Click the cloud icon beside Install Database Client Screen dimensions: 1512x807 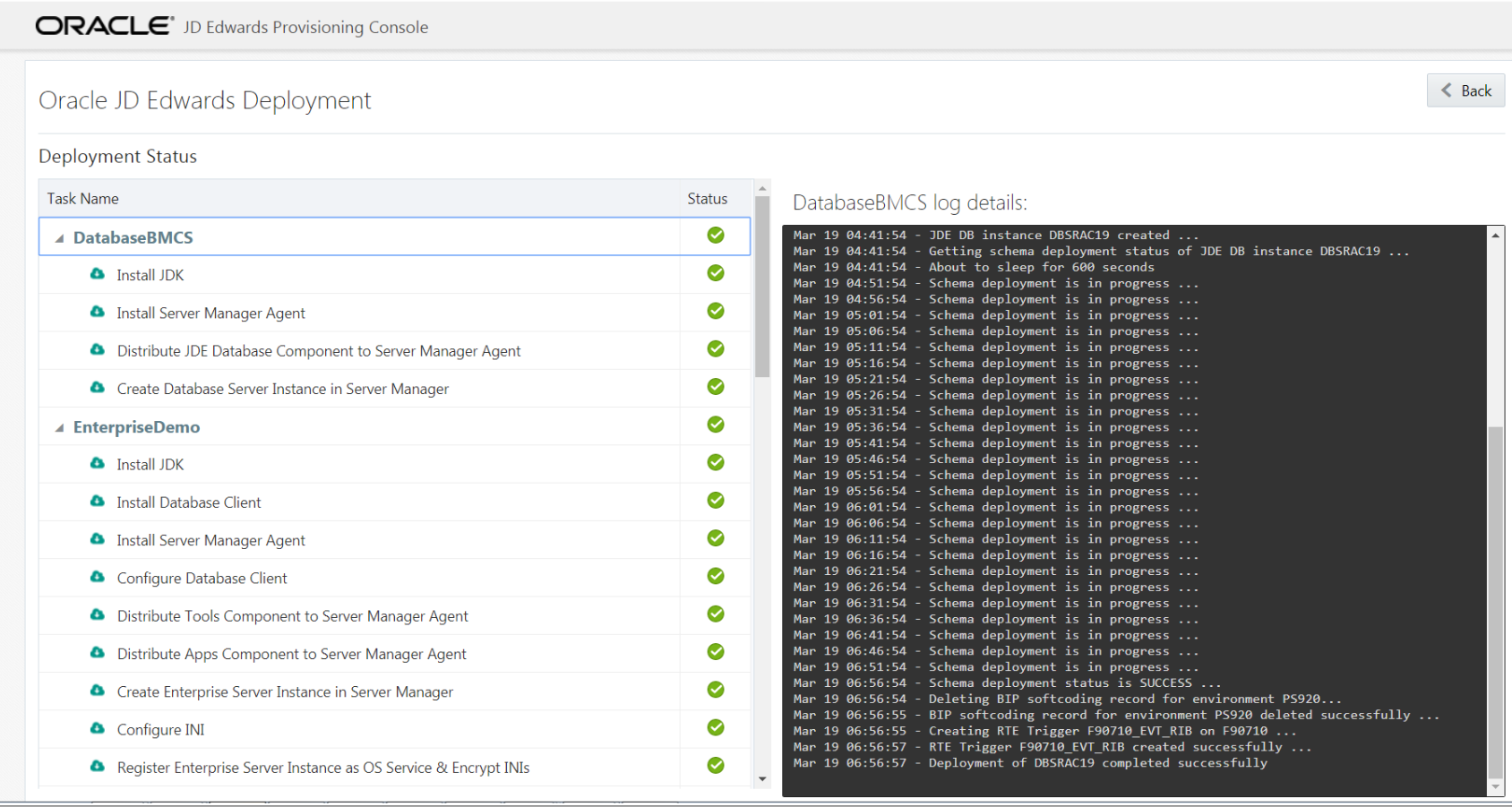[97, 502]
